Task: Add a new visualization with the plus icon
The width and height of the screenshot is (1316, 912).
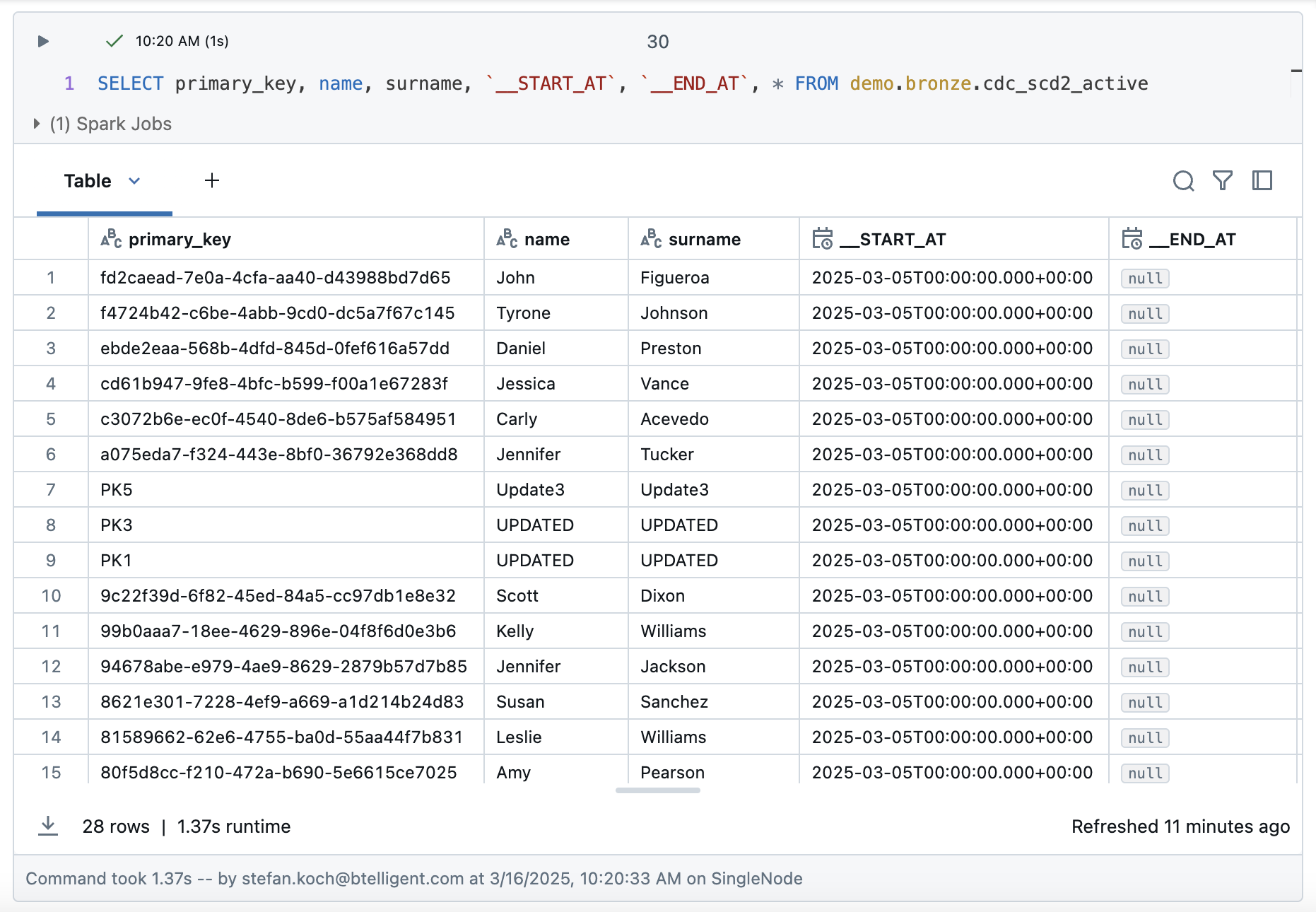Action: [x=212, y=181]
